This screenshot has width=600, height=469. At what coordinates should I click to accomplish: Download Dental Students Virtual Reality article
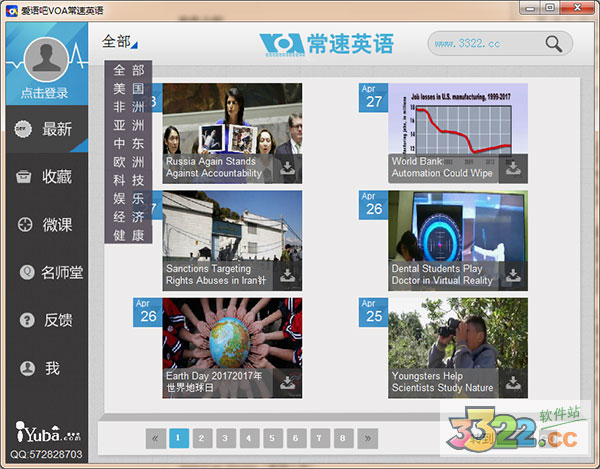point(513,275)
